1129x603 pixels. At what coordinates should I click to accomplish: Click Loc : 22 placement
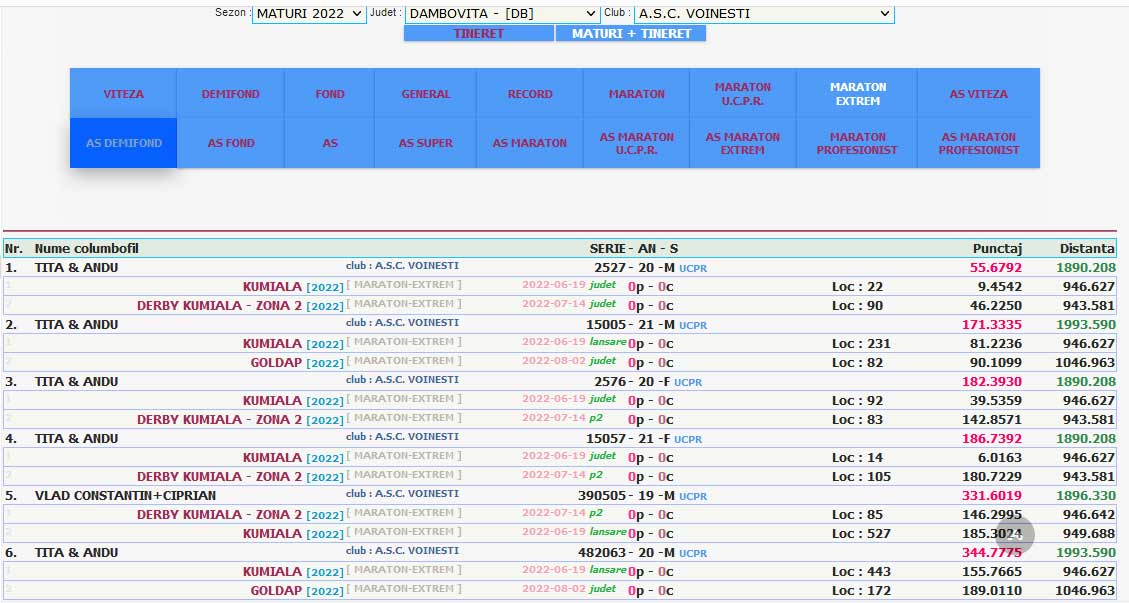click(x=858, y=287)
